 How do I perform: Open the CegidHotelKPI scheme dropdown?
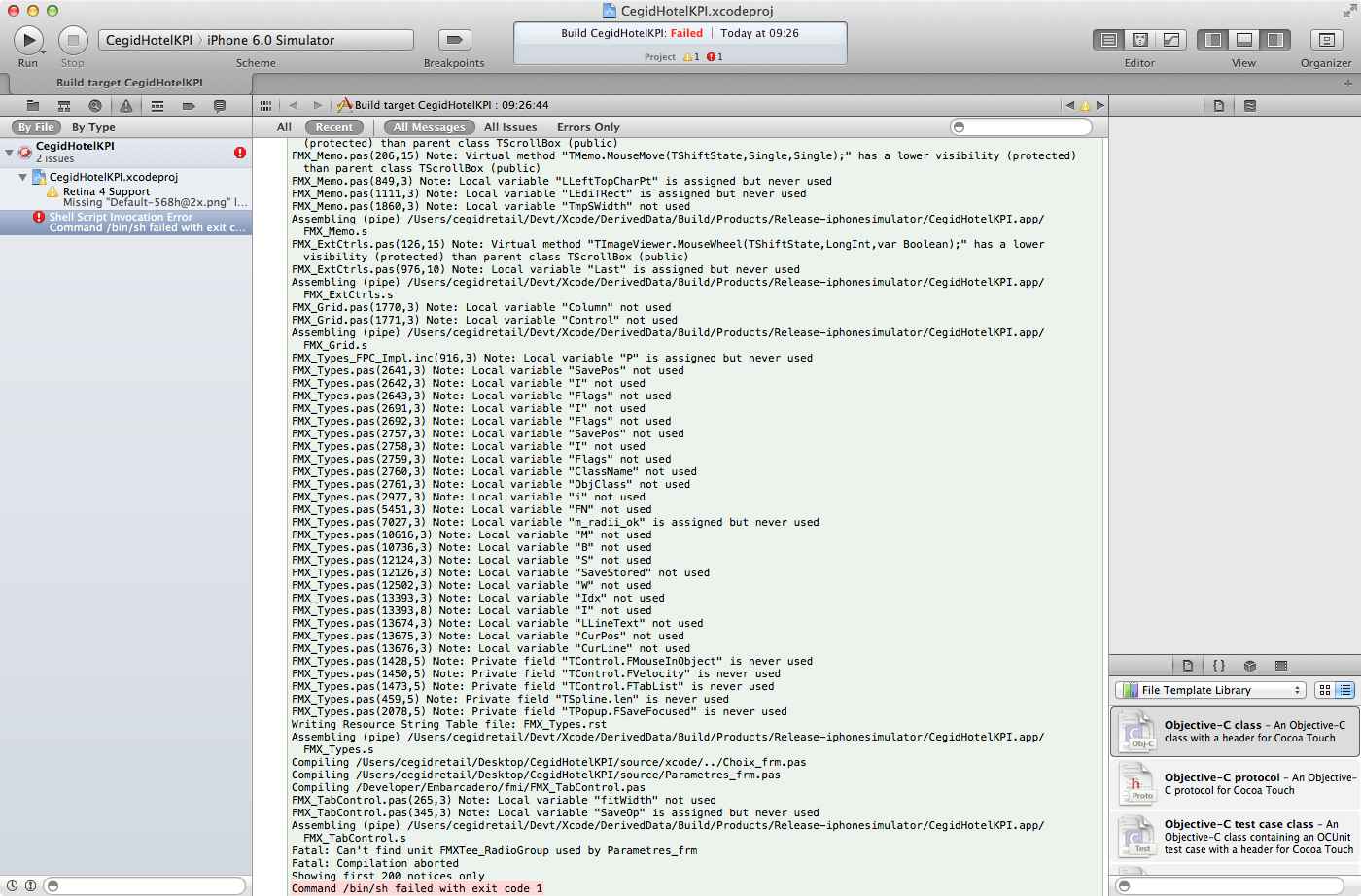tap(149, 40)
